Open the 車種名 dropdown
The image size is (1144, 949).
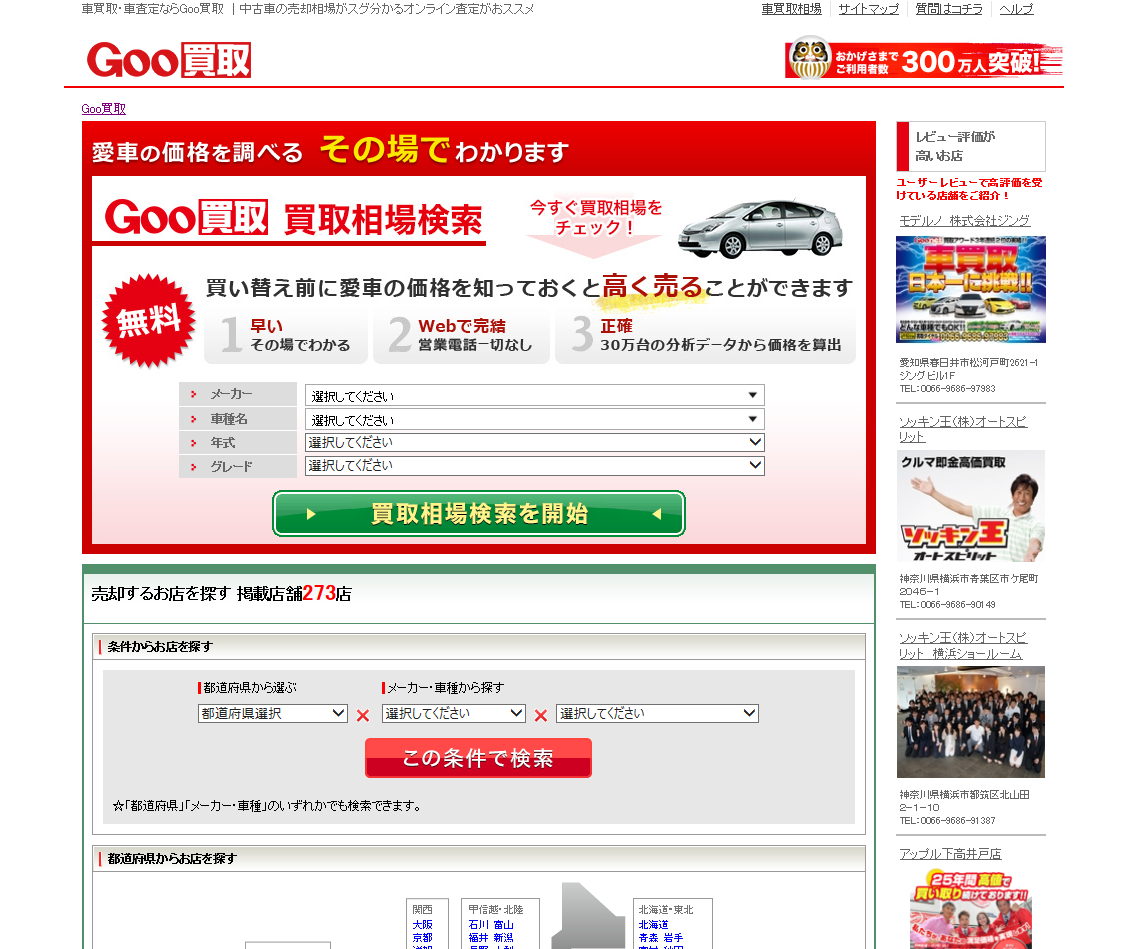[x=535, y=419]
